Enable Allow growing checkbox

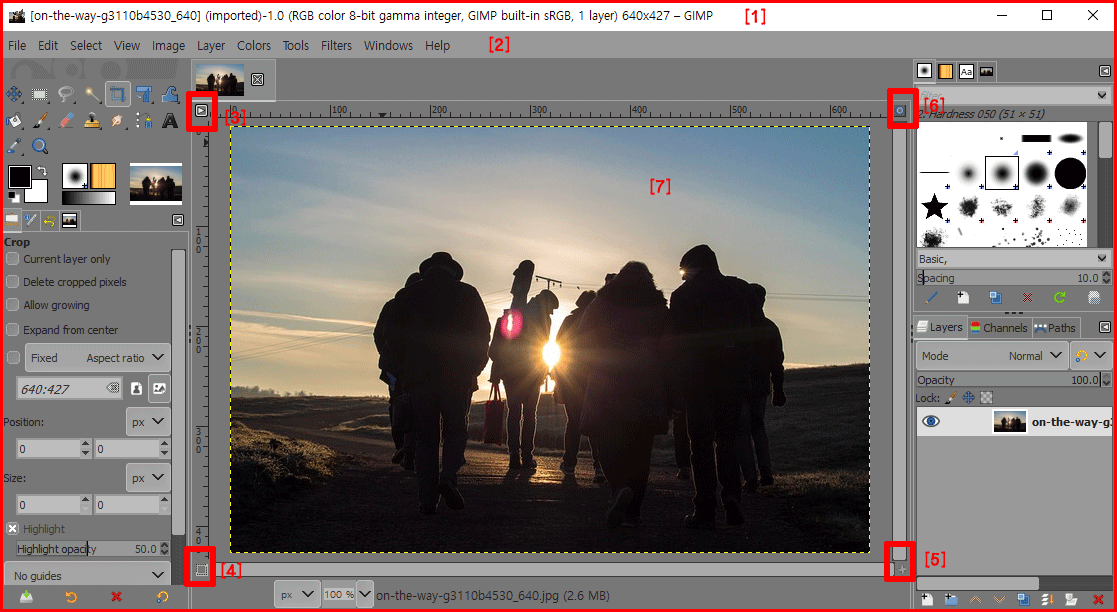(x=12, y=305)
